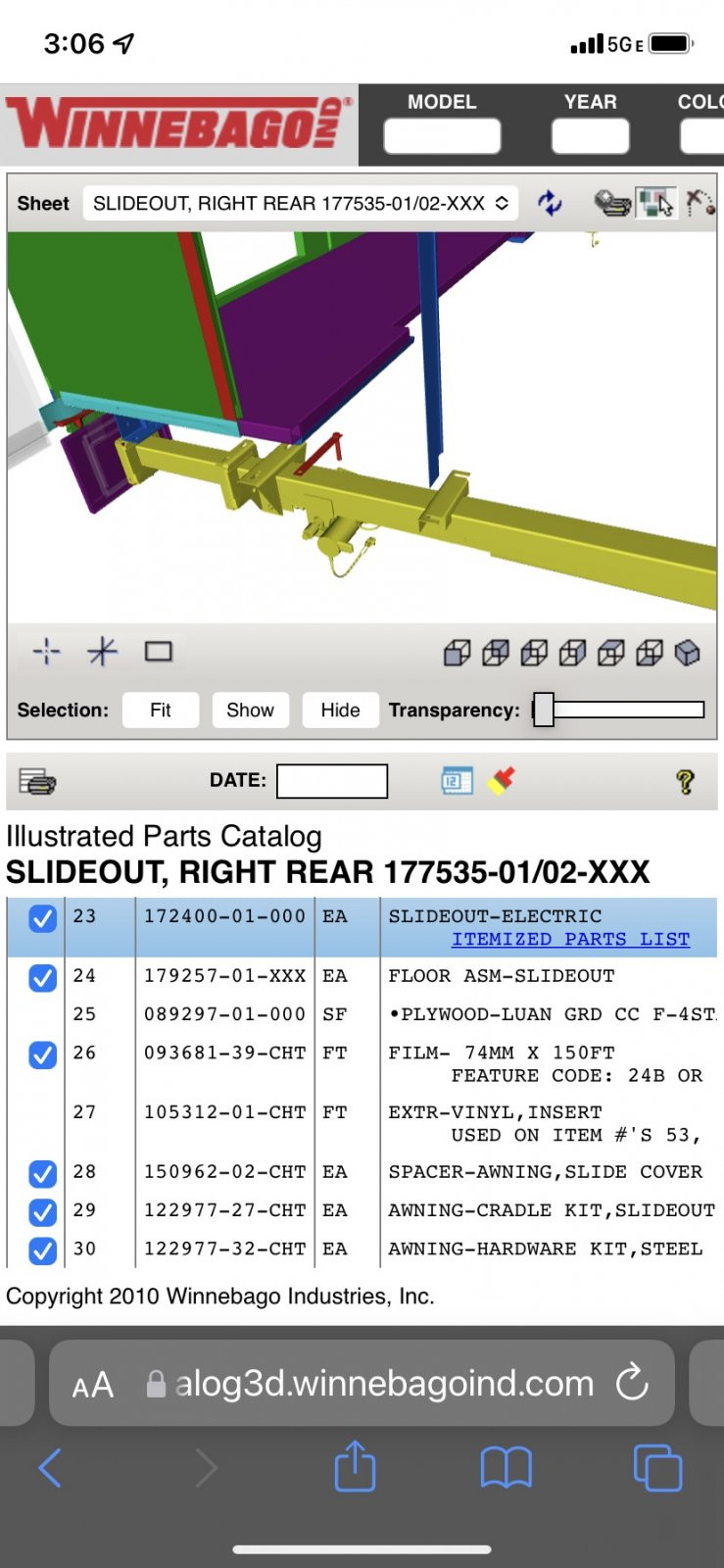This screenshot has height=1568, width=724.
Task: Click description EXTR-VINYL,INSERT
Action: point(495,1112)
